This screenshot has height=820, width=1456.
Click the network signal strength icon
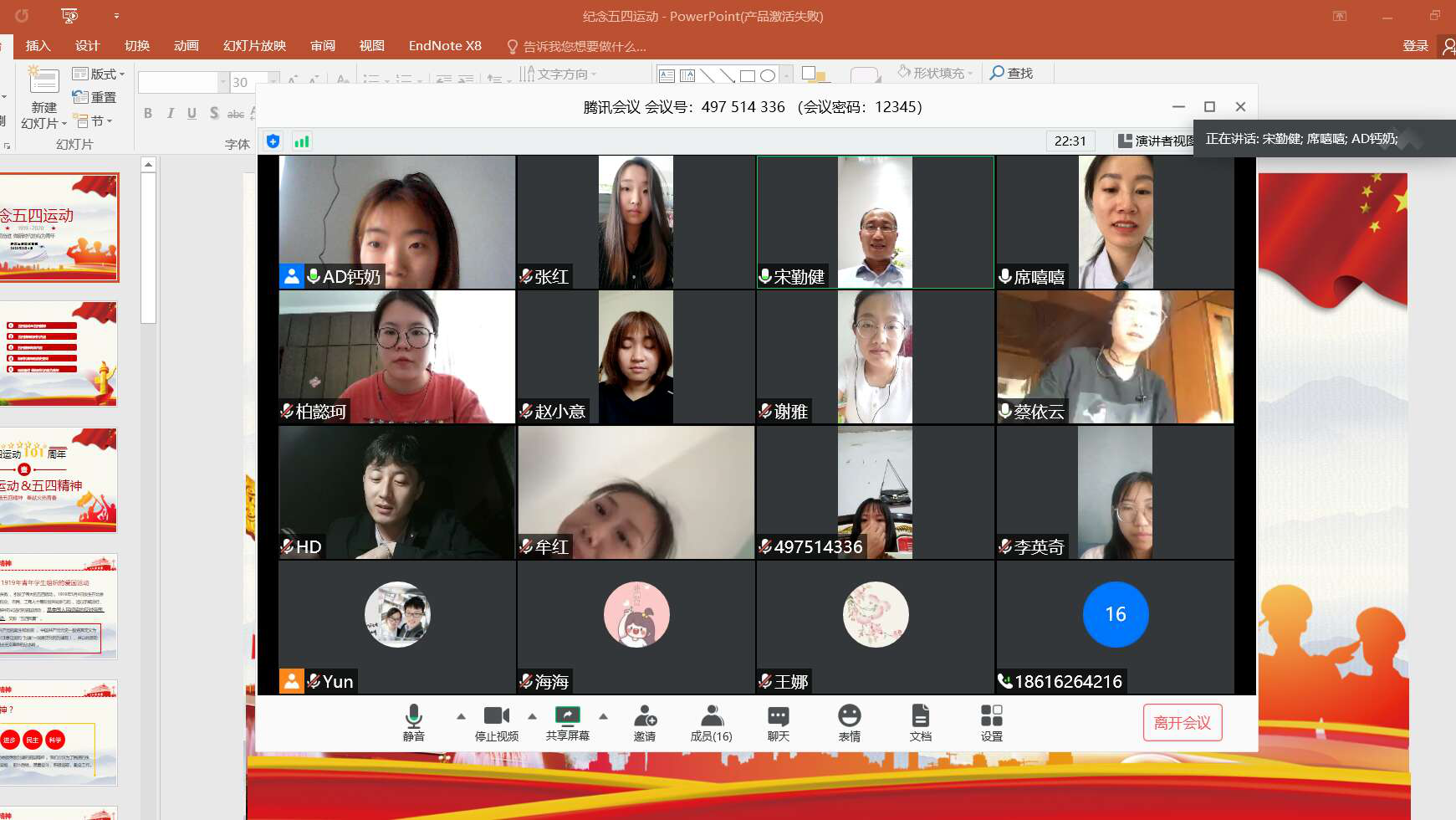pyautogui.click(x=302, y=141)
